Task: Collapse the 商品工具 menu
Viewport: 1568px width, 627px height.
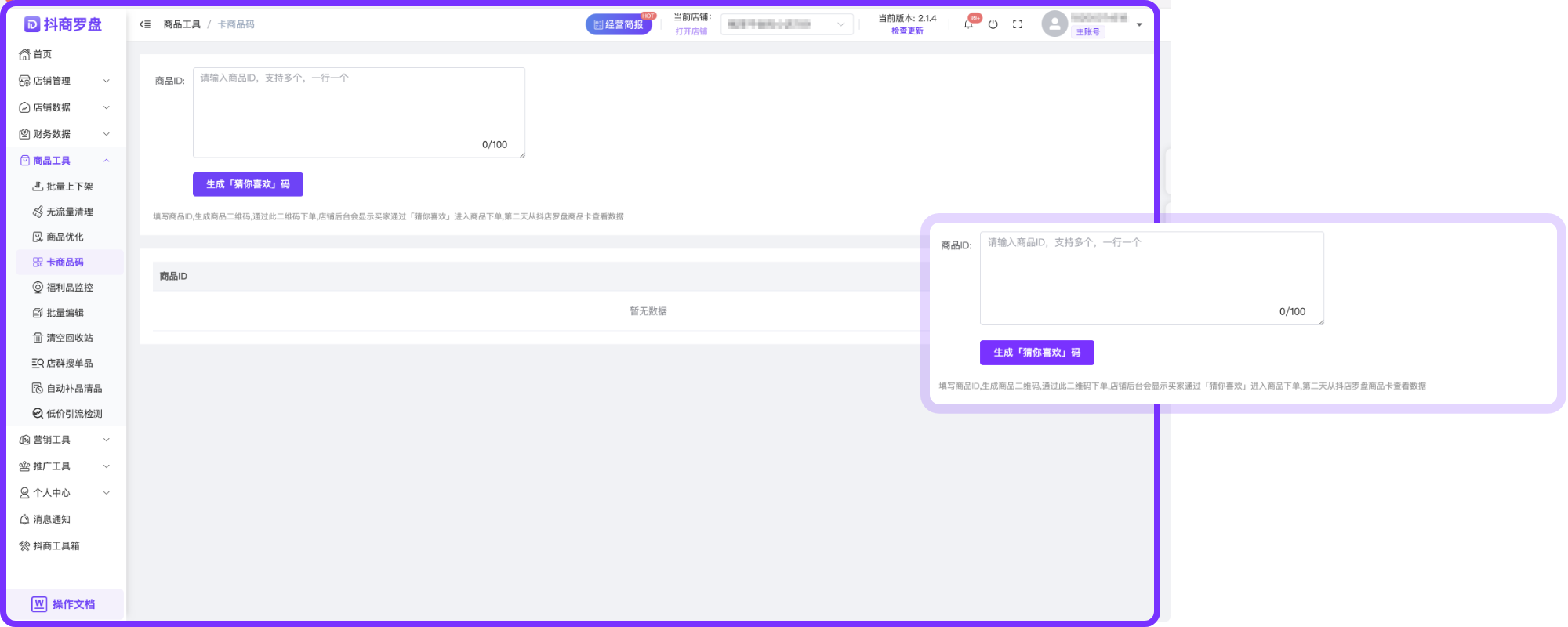Action: coord(64,161)
